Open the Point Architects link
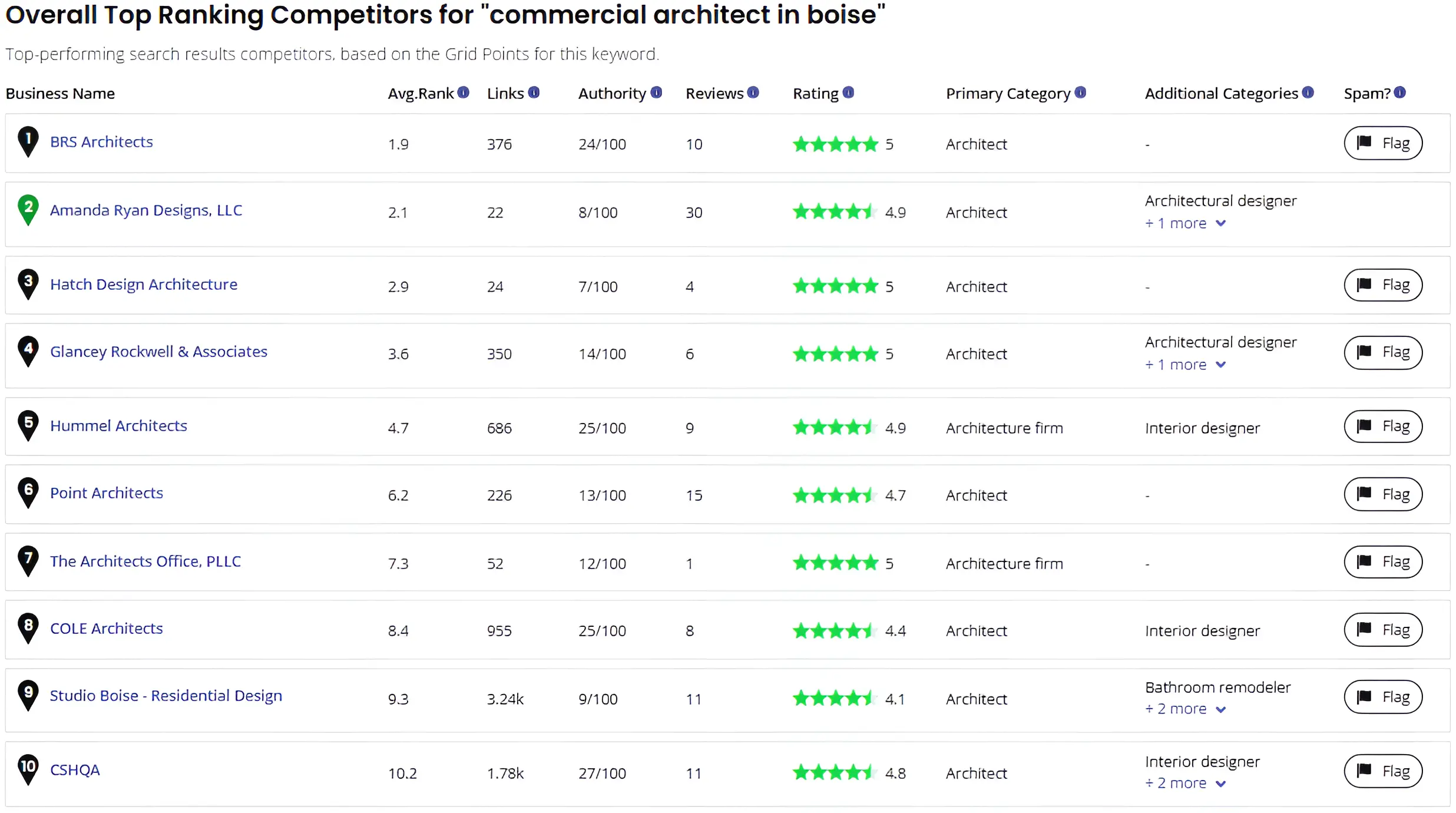Image resolution: width=1456 pixels, height=813 pixels. (107, 493)
